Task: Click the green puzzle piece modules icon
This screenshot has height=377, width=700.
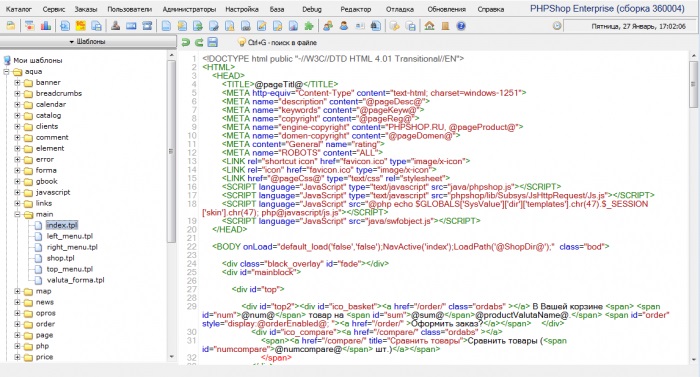Action: pos(308,26)
